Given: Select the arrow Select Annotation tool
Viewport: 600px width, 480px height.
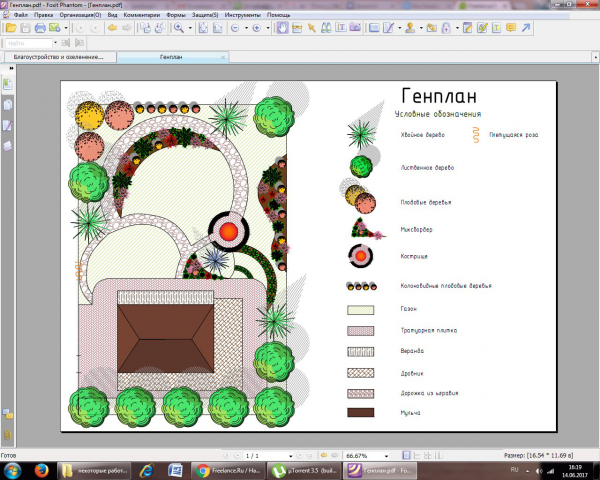Looking at the screenshot, I should coord(311,28).
